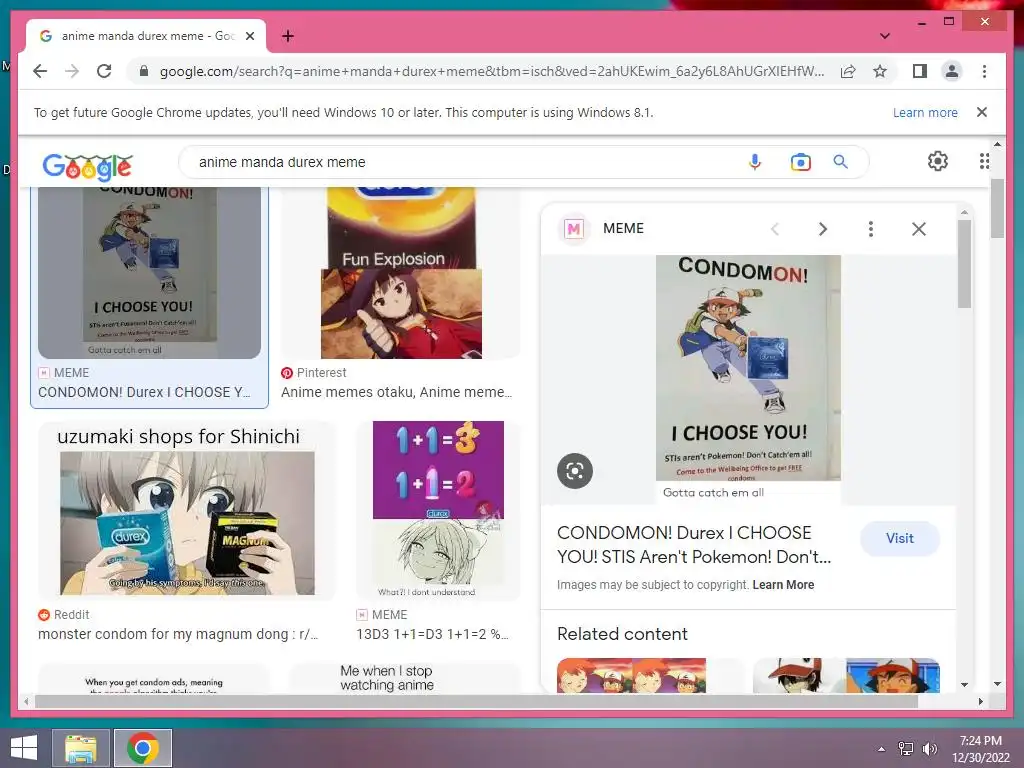The height and width of the screenshot is (768, 1024).
Task: Click Chrome icon in taskbar
Action: (143, 748)
